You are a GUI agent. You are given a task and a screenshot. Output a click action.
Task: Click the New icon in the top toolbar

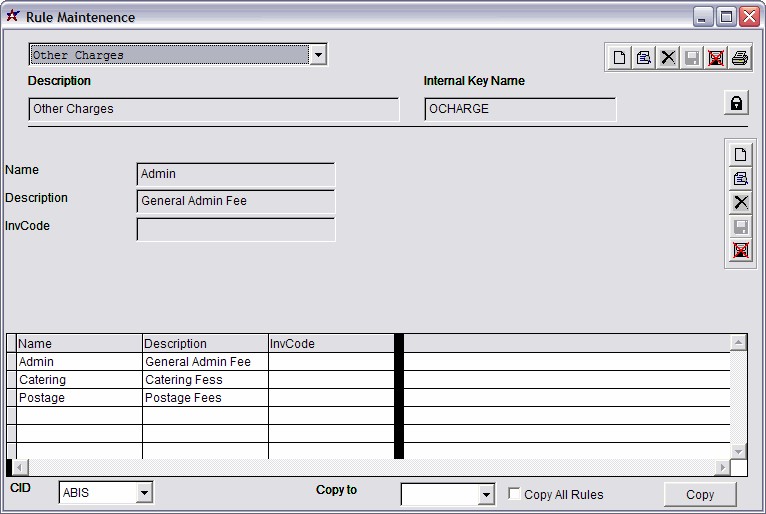pyautogui.click(x=620, y=58)
